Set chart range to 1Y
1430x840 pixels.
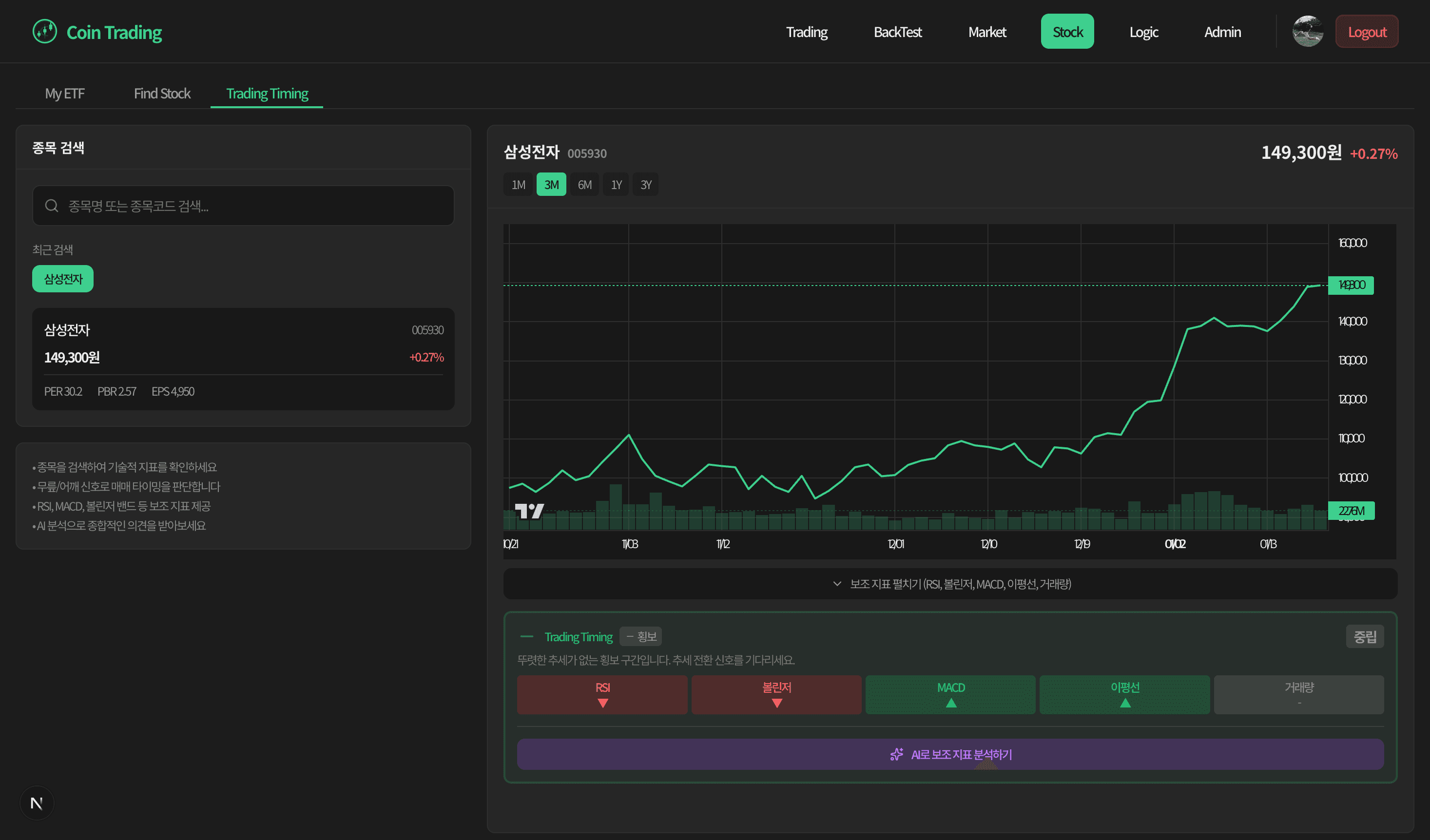coord(616,184)
